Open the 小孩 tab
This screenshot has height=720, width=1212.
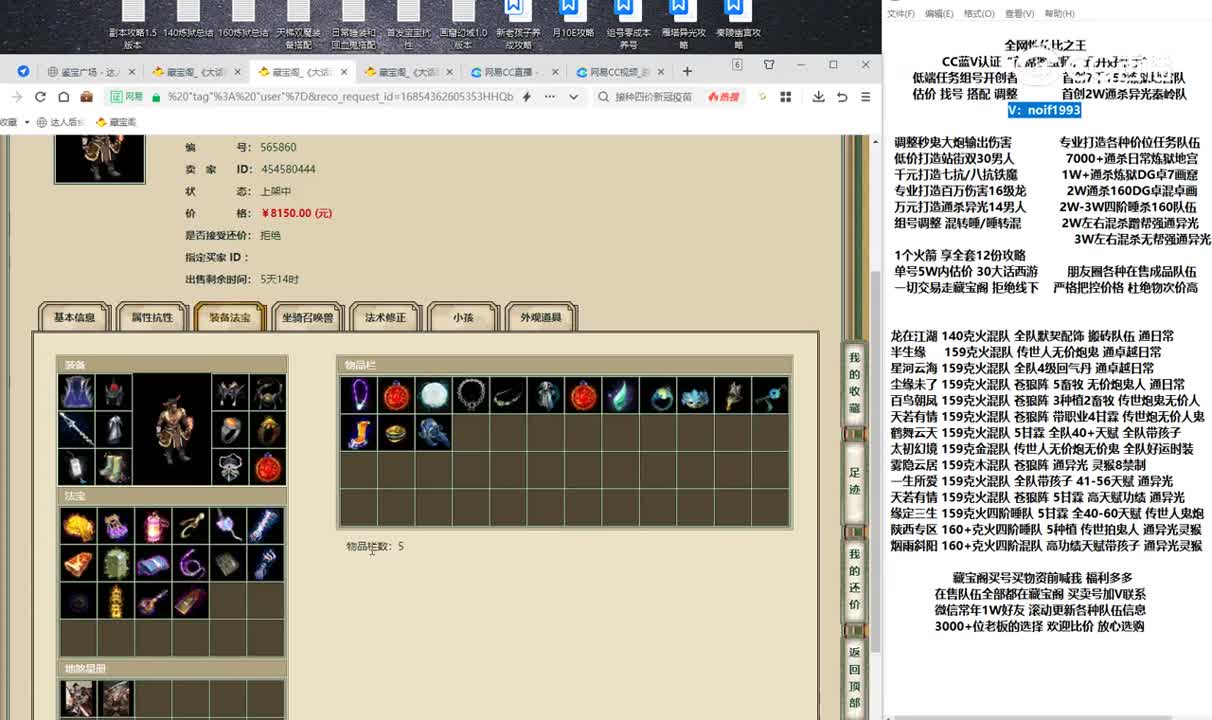click(463, 317)
